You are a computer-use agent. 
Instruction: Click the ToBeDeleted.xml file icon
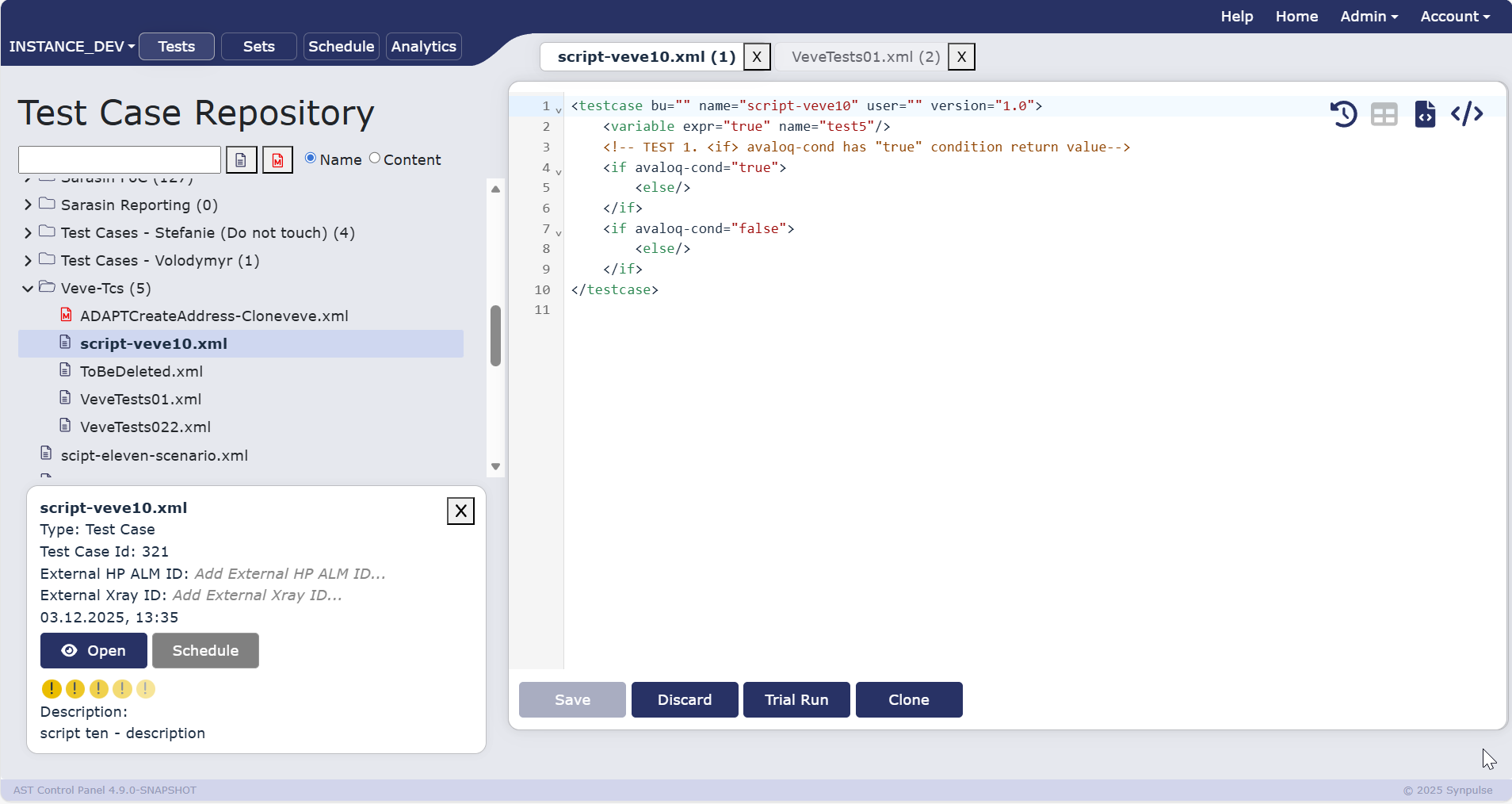(x=66, y=370)
